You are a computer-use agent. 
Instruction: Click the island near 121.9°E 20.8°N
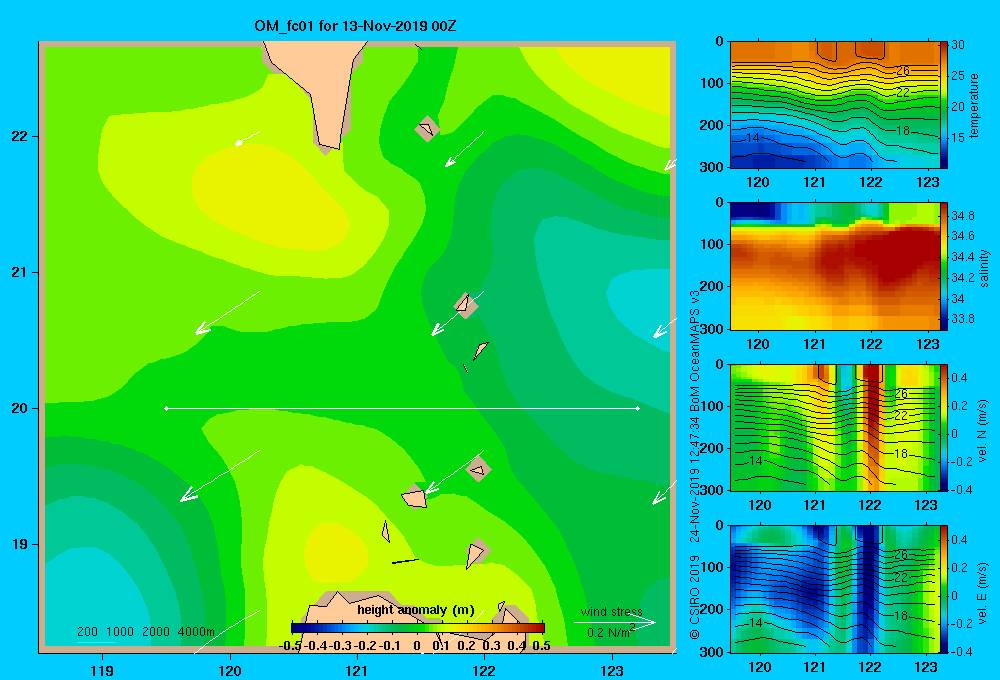(x=466, y=305)
